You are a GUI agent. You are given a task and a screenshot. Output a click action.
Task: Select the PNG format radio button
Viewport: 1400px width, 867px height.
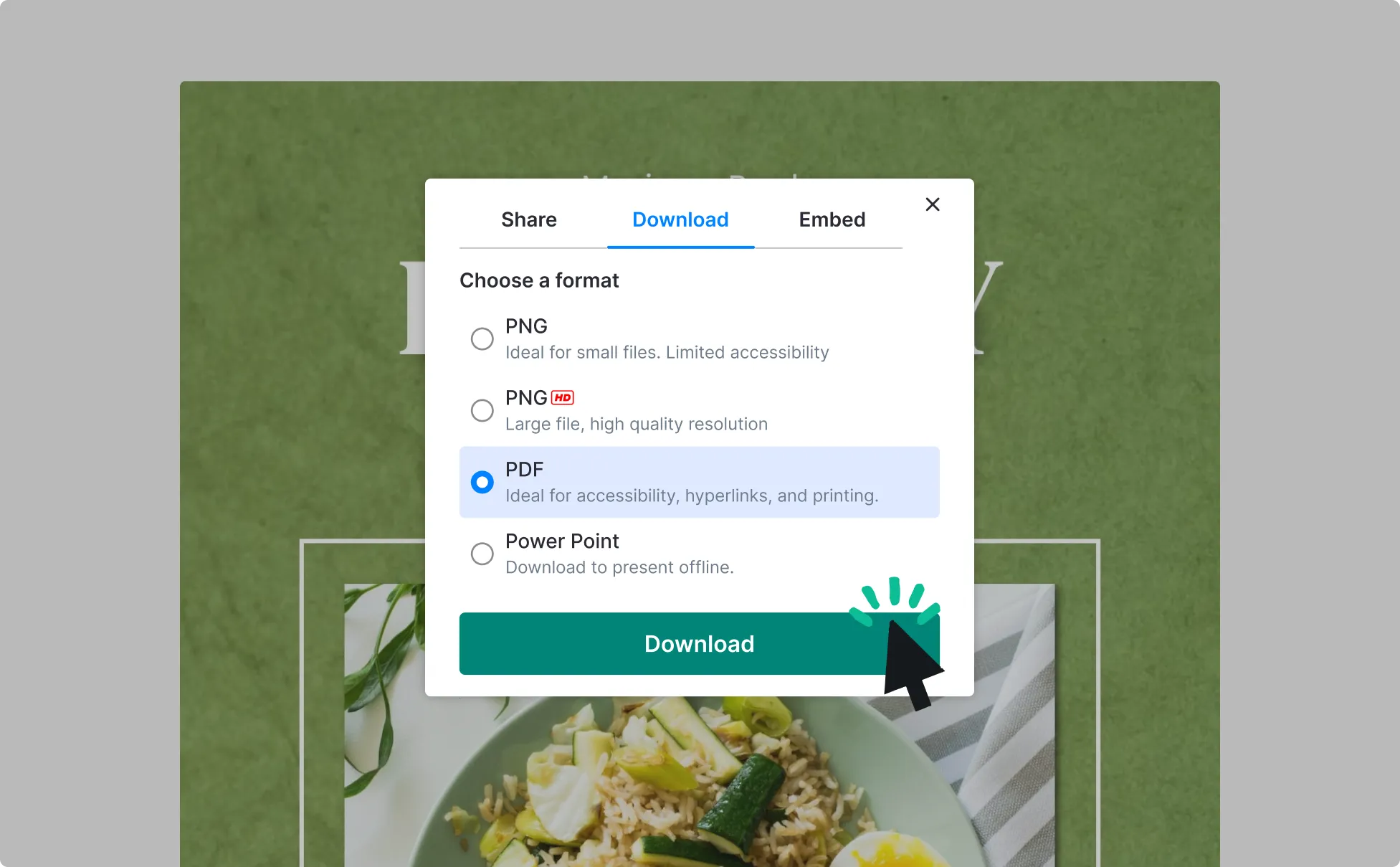(481, 337)
